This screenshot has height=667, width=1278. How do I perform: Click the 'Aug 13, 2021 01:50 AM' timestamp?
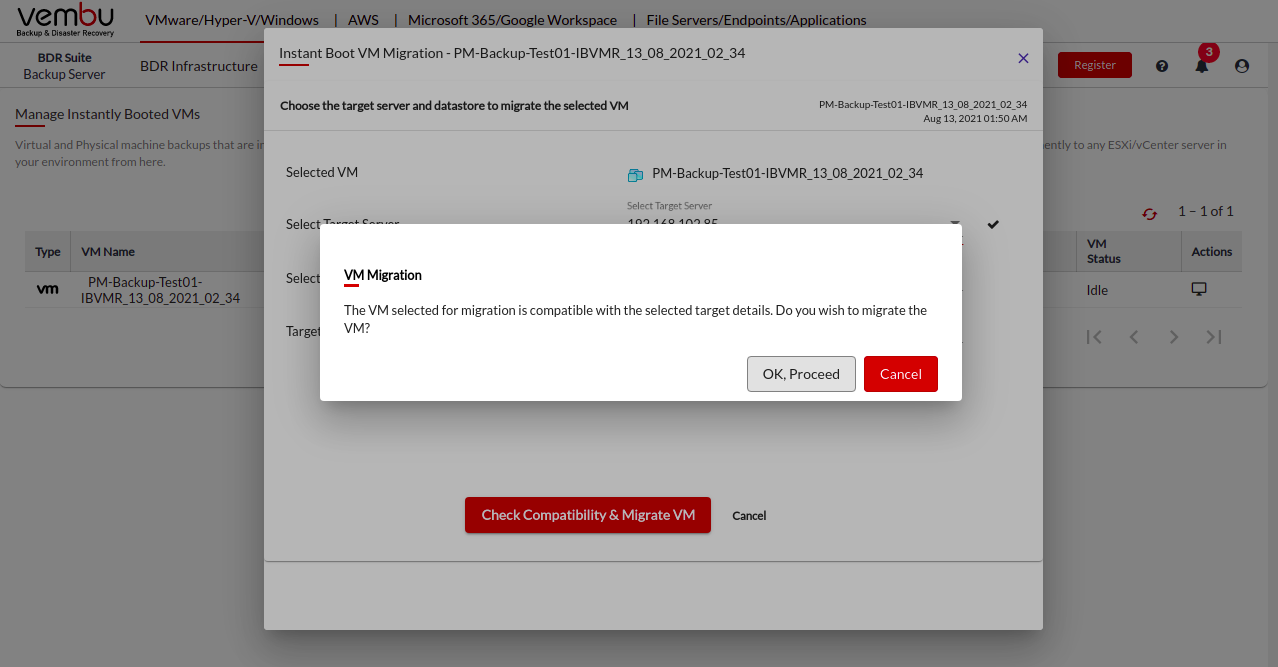[x=975, y=118]
